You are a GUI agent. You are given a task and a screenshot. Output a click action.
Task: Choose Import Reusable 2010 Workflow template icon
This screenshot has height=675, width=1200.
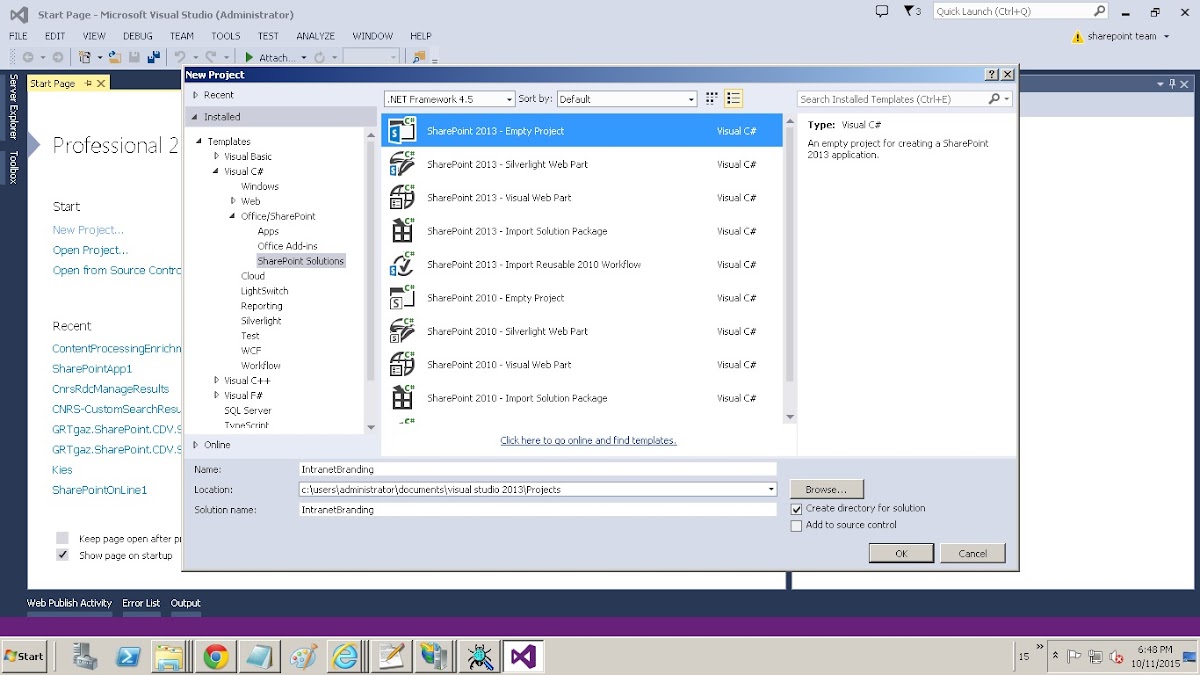tap(402, 264)
